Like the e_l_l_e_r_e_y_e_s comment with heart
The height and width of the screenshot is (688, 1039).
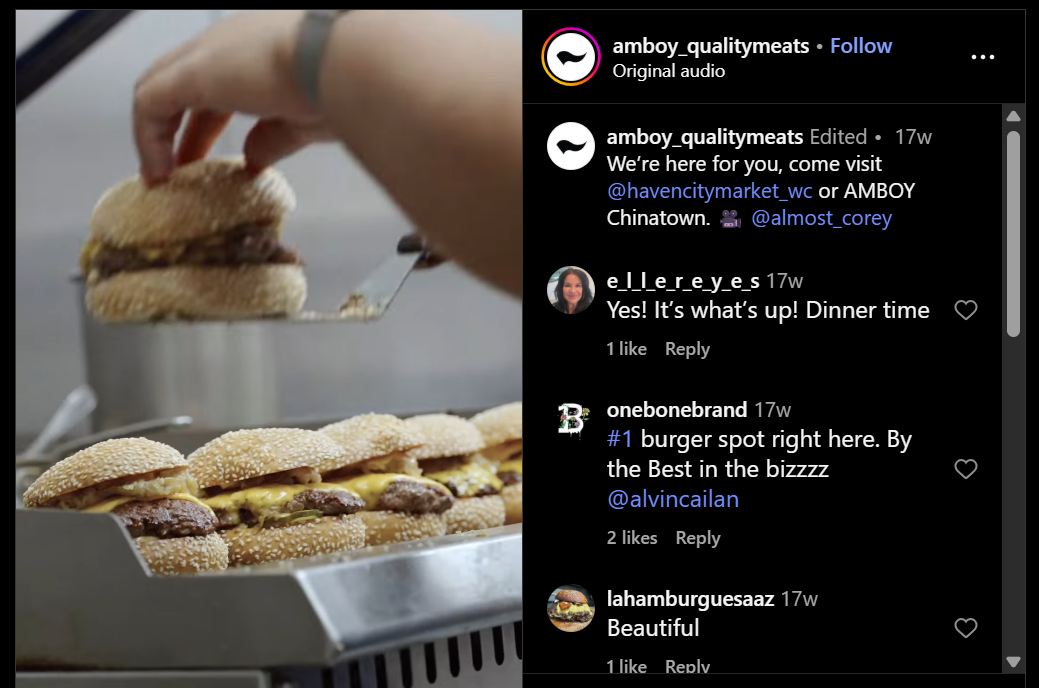click(x=965, y=310)
